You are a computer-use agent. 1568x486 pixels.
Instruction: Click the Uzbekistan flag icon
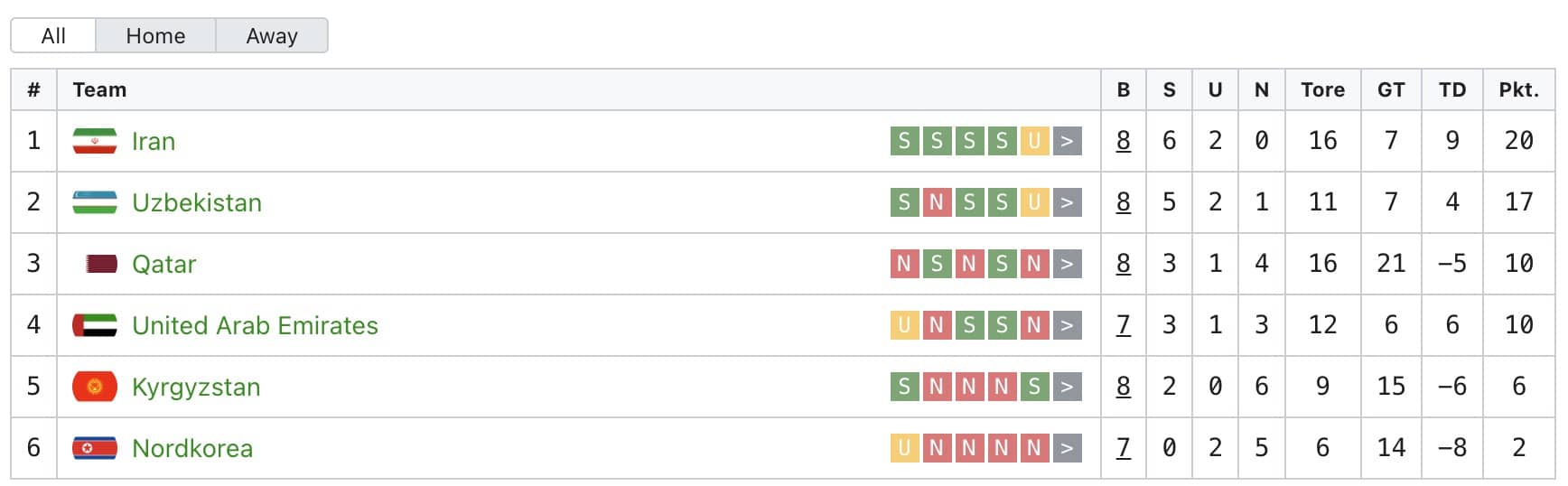click(95, 202)
